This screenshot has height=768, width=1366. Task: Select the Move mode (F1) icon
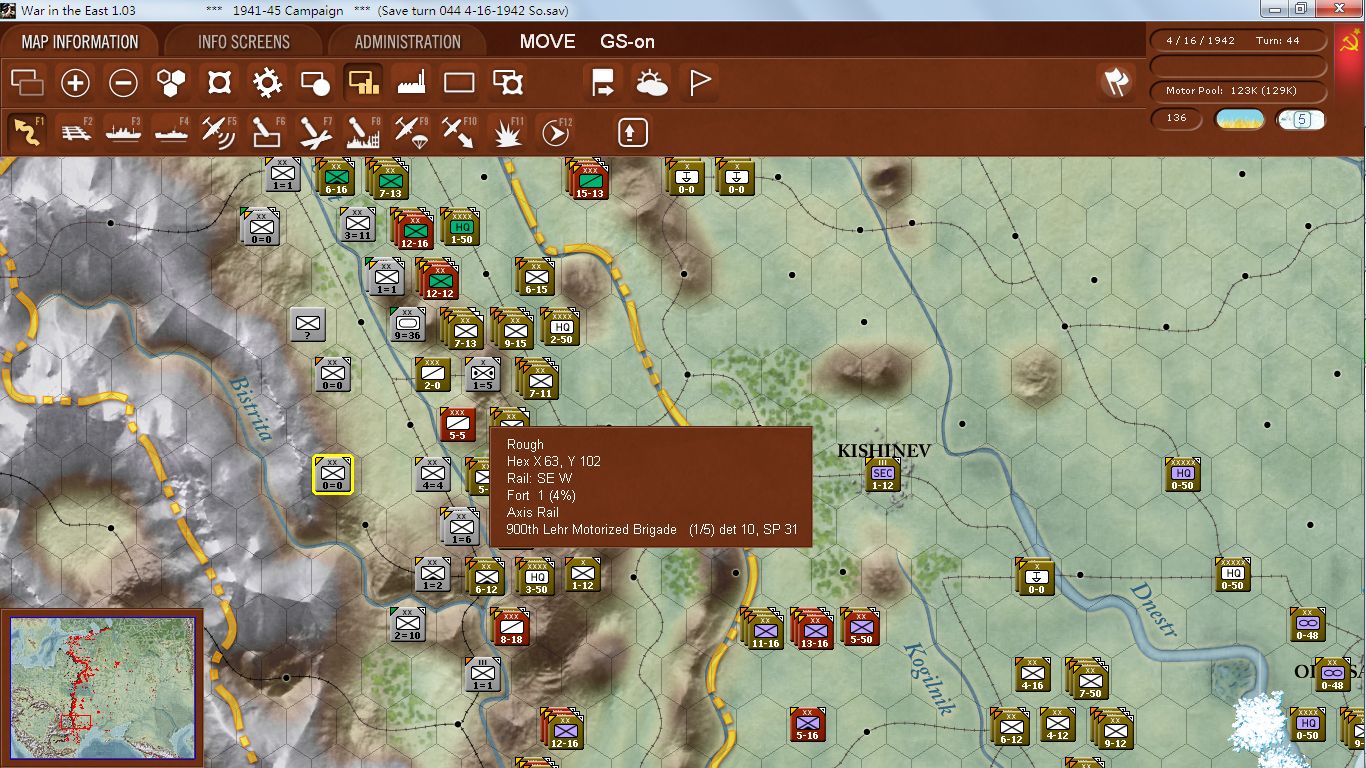27,131
